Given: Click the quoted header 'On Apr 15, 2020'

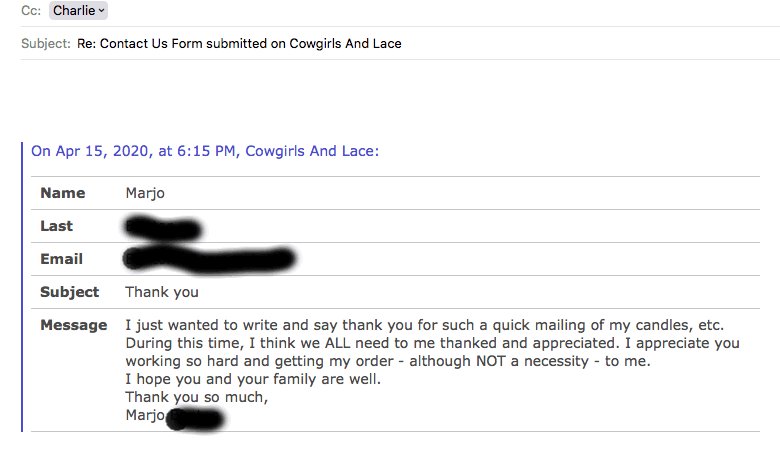Looking at the screenshot, I should 205,152.
